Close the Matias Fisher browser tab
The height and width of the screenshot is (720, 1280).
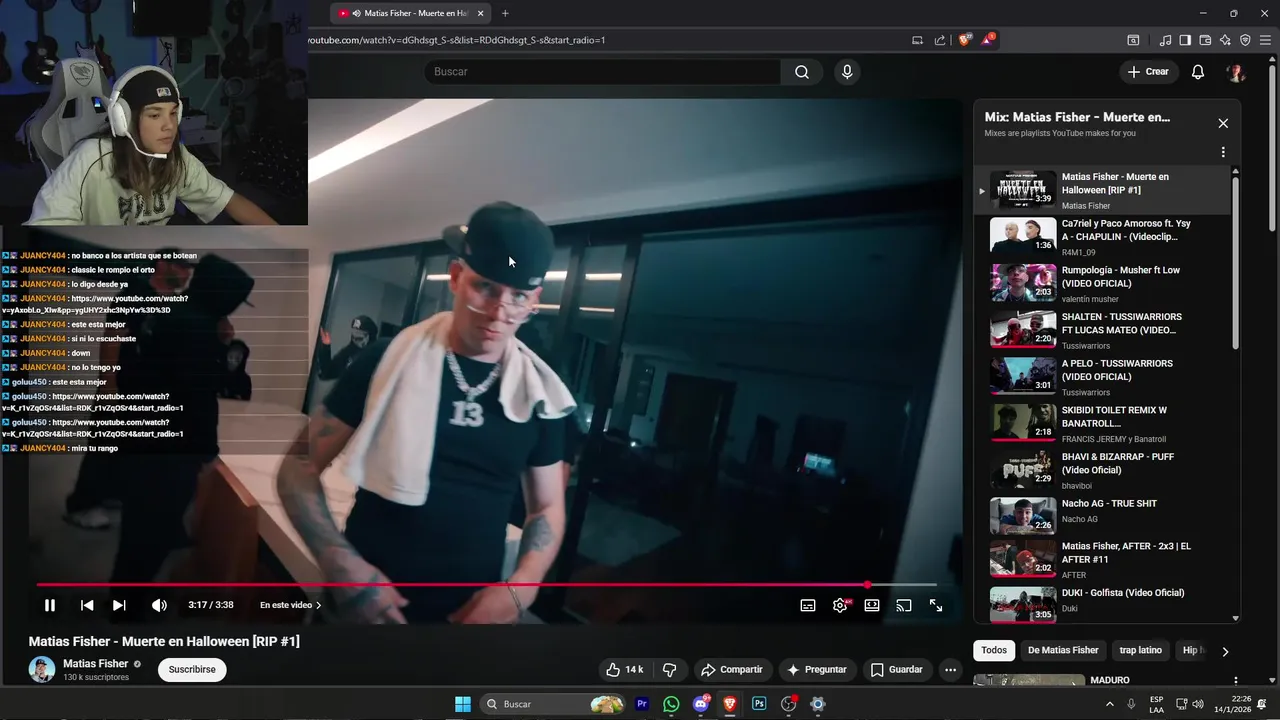[x=481, y=13]
